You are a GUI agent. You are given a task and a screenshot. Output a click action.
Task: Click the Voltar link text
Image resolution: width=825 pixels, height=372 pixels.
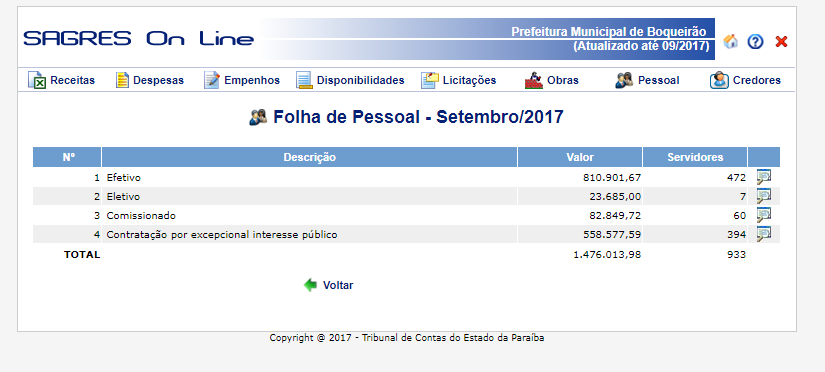coord(338,285)
